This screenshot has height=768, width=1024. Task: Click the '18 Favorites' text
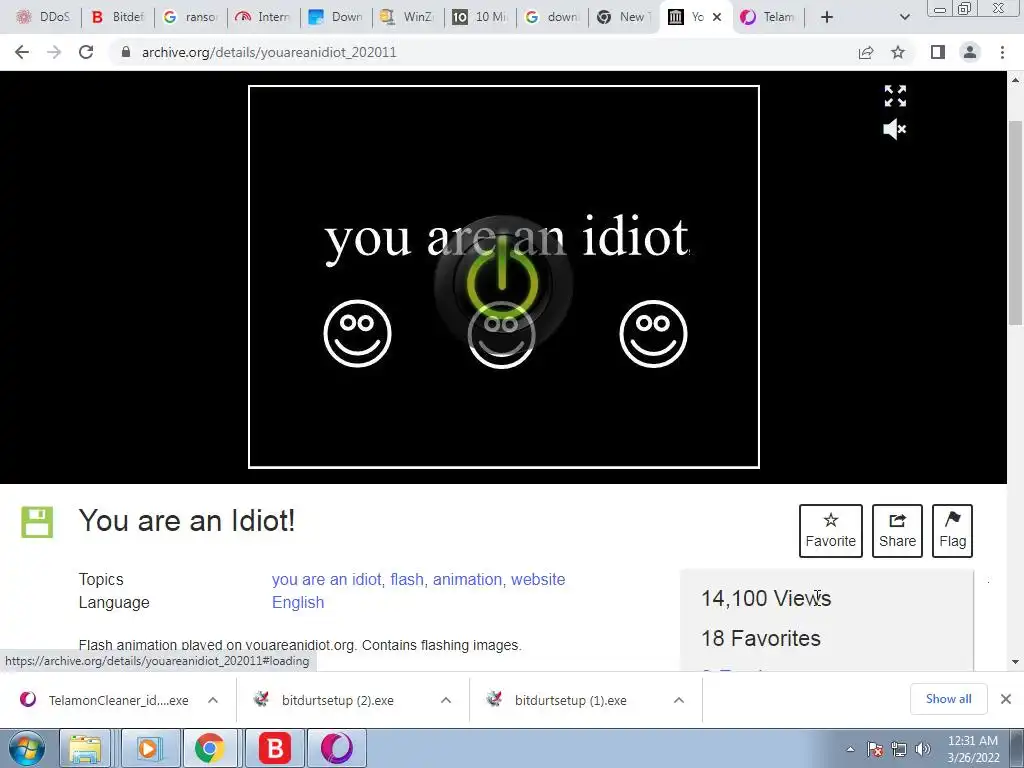click(761, 638)
